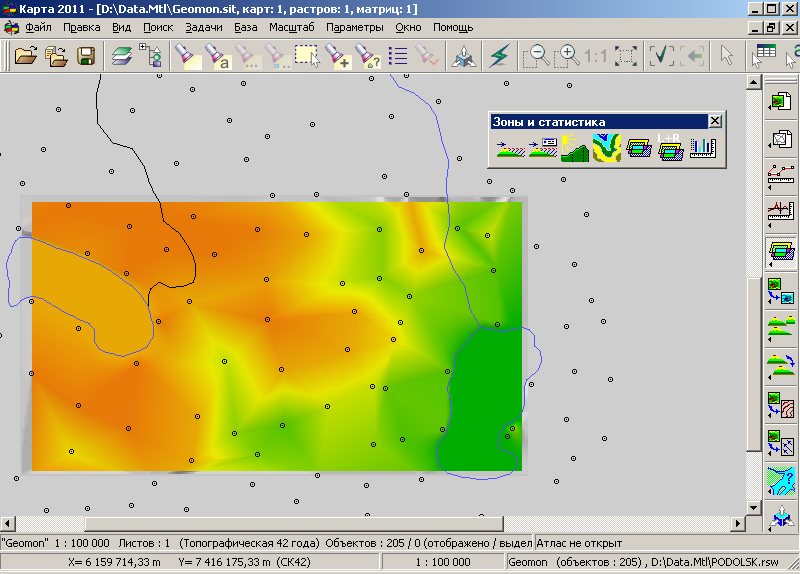800x574 pixels.
Task: Open the Задачи menu
Action: pos(204,27)
